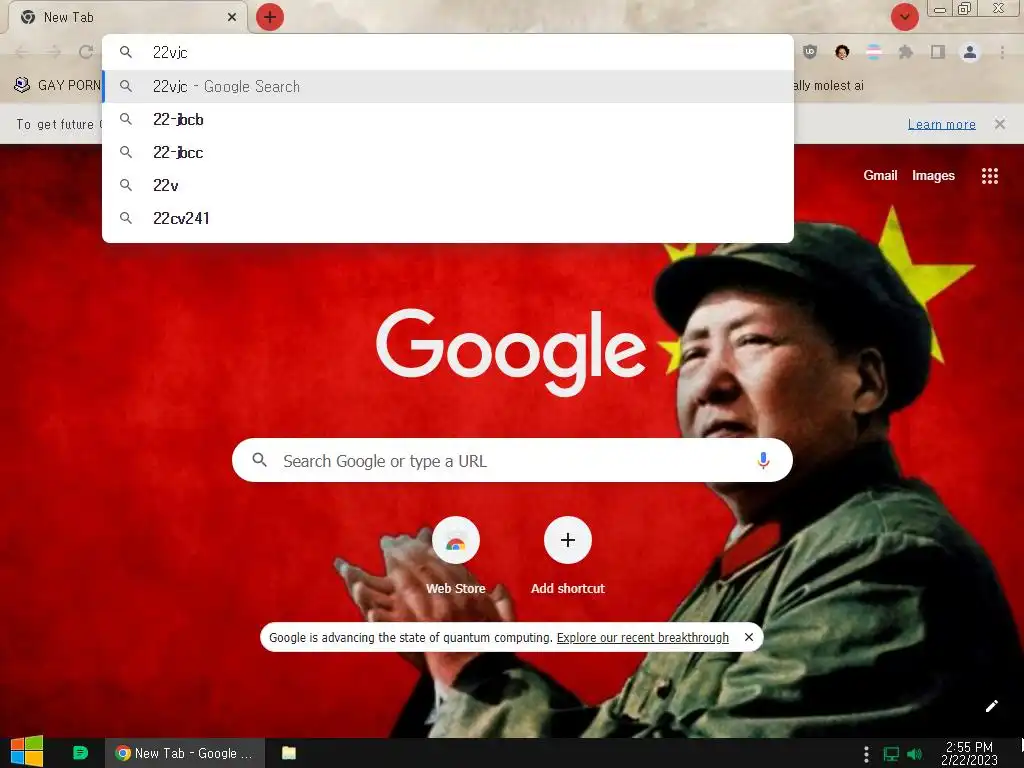
Task: Open the face avatar extension icon
Action: (x=842, y=52)
